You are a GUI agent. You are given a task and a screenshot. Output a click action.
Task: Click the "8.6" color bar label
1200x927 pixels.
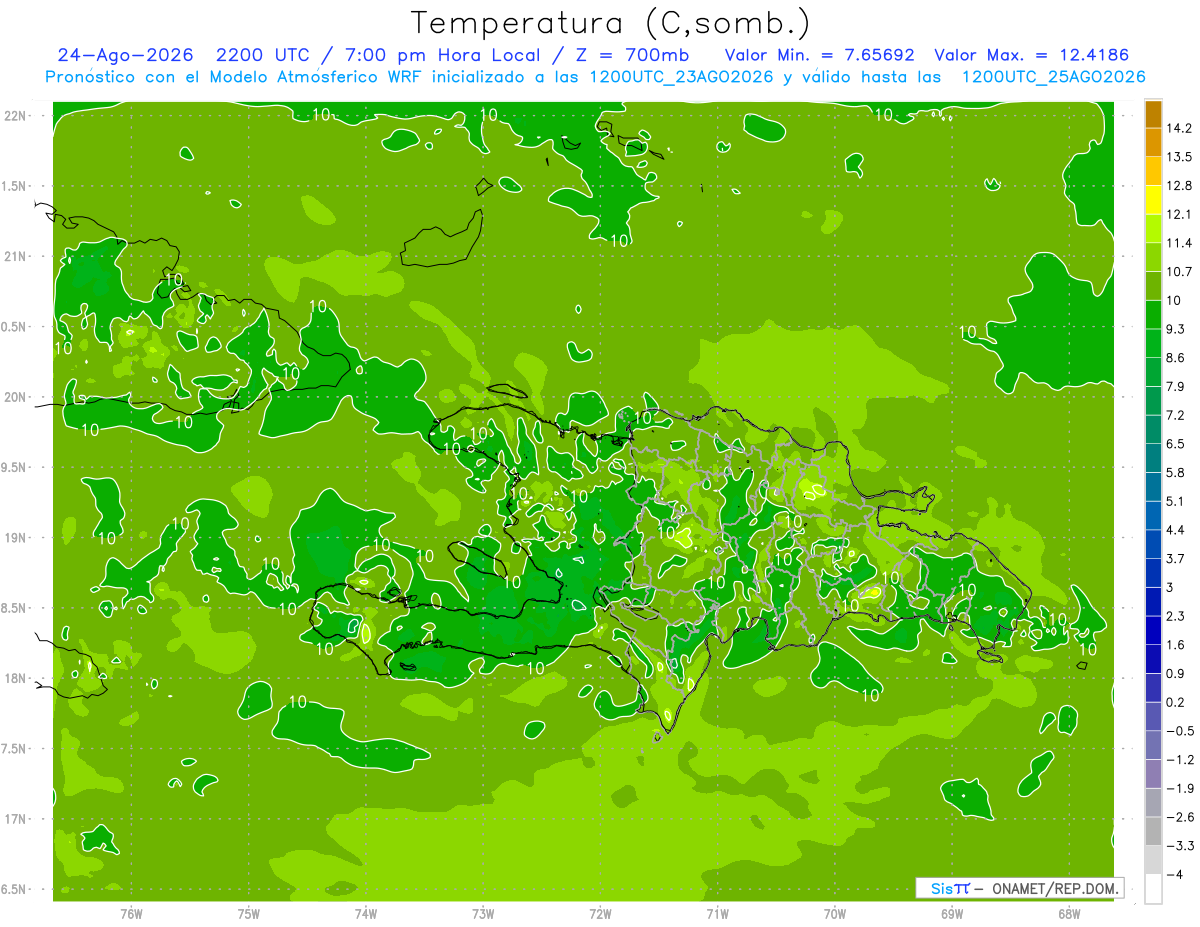pos(1176,357)
